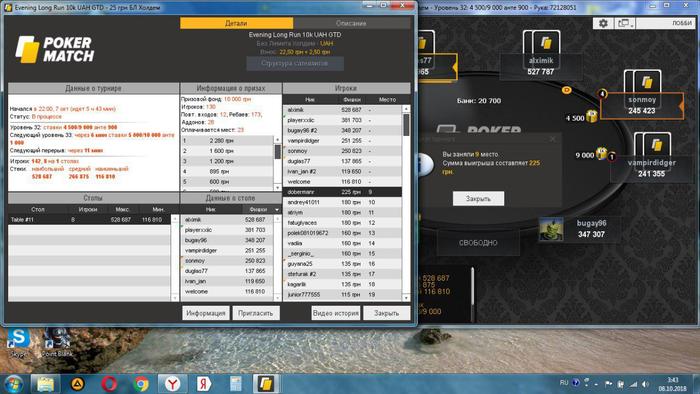
Task: Sort players list by Место column
Action: pyautogui.click(x=387, y=100)
